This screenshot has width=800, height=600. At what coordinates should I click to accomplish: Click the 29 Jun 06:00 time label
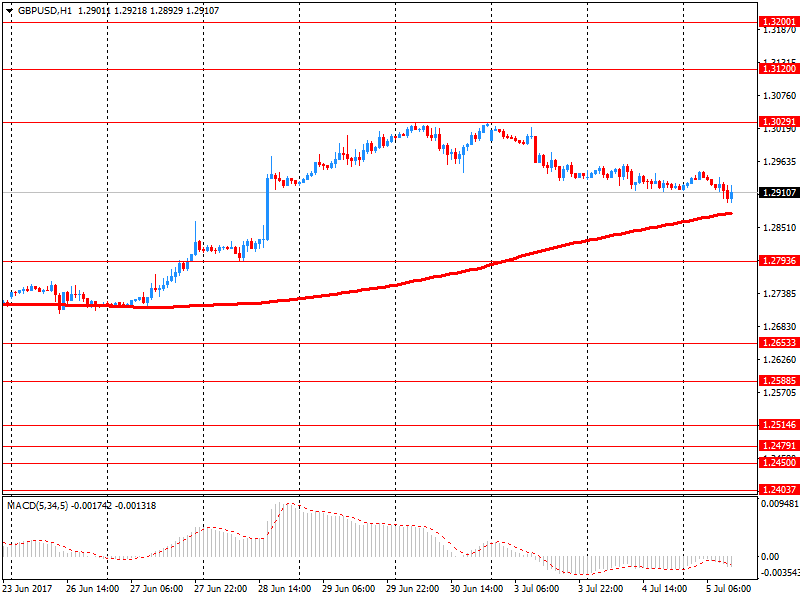pos(348,588)
